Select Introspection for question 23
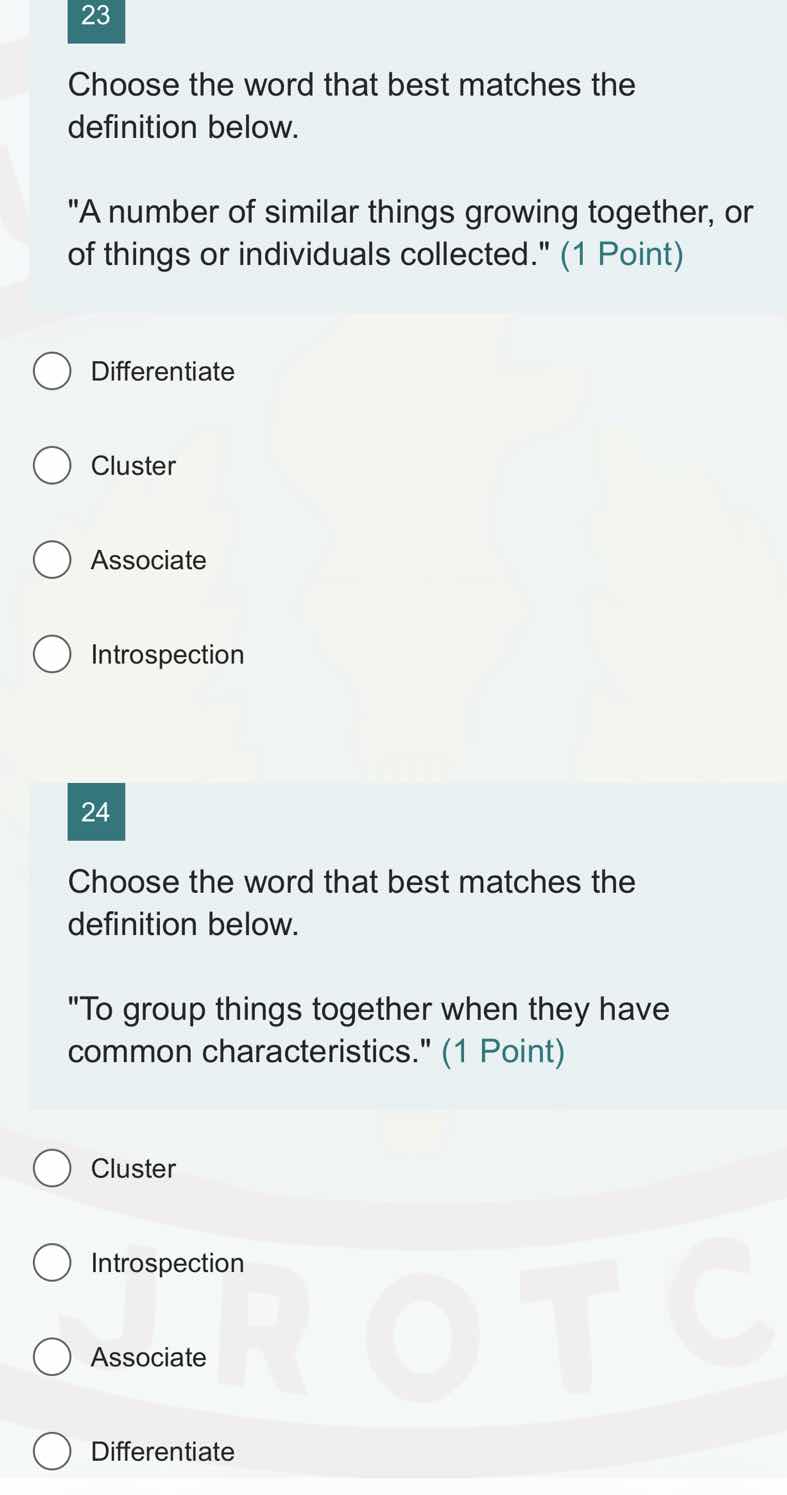The height and width of the screenshot is (1495, 787). (x=52, y=654)
